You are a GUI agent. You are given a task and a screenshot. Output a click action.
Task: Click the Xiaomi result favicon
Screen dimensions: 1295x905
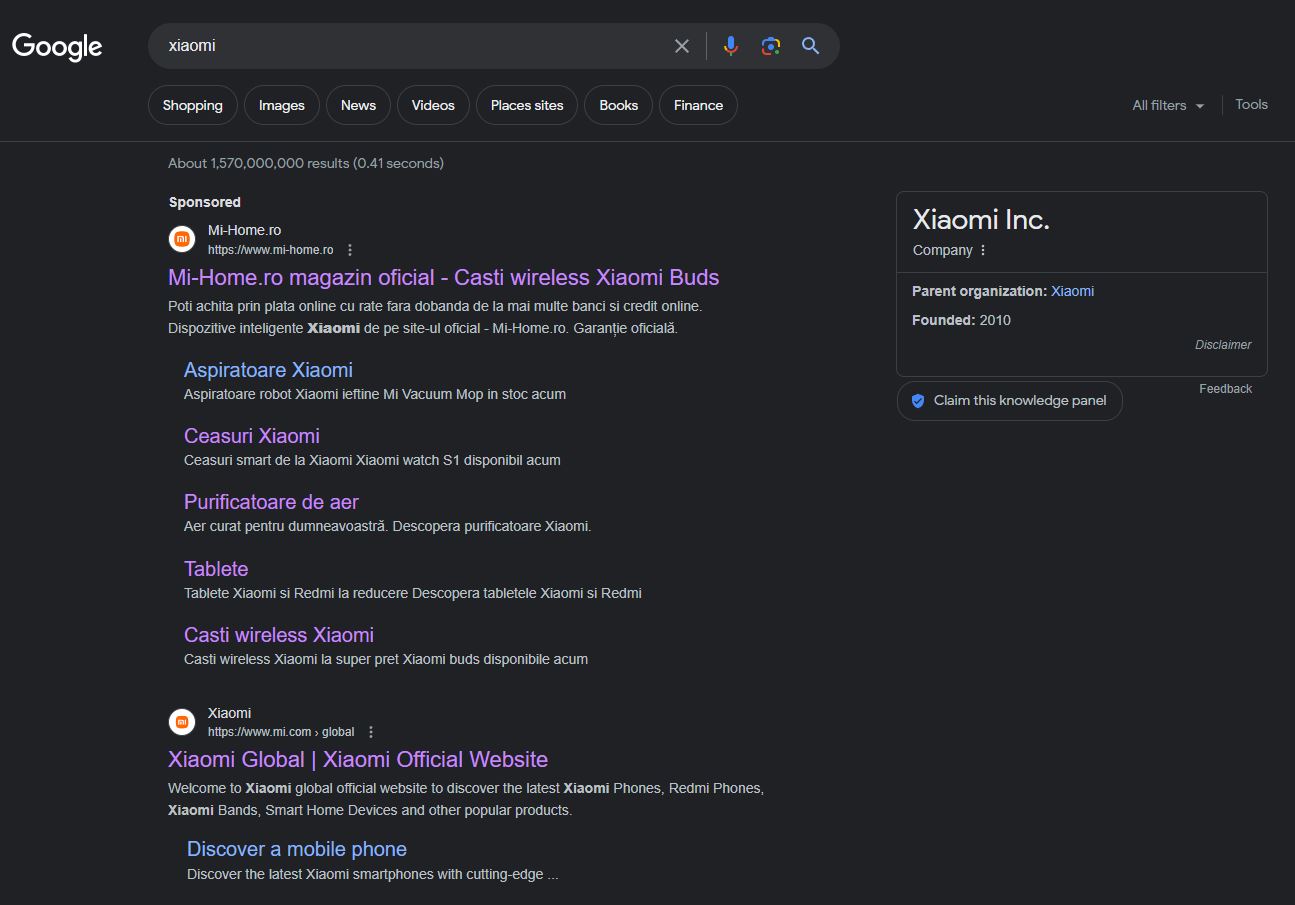(182, 721)
